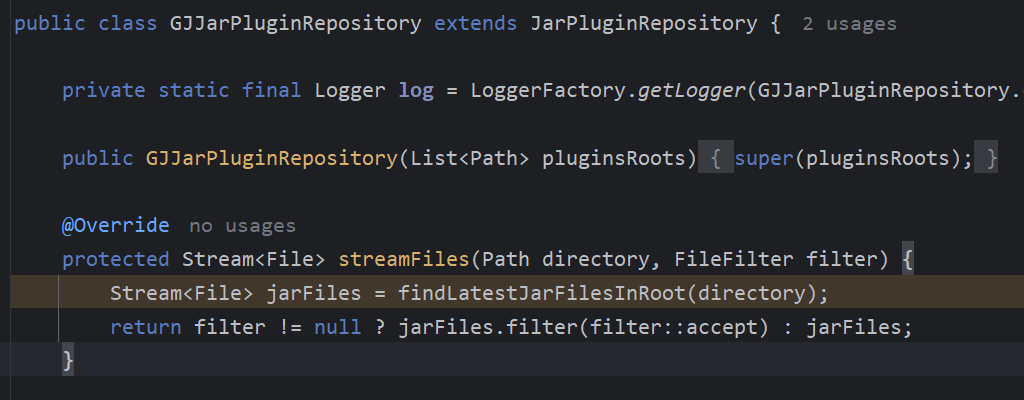Click the yellow GJJarPluginRepository constructor name
This screenshot has width=1024, height=400.
point(272,159)
